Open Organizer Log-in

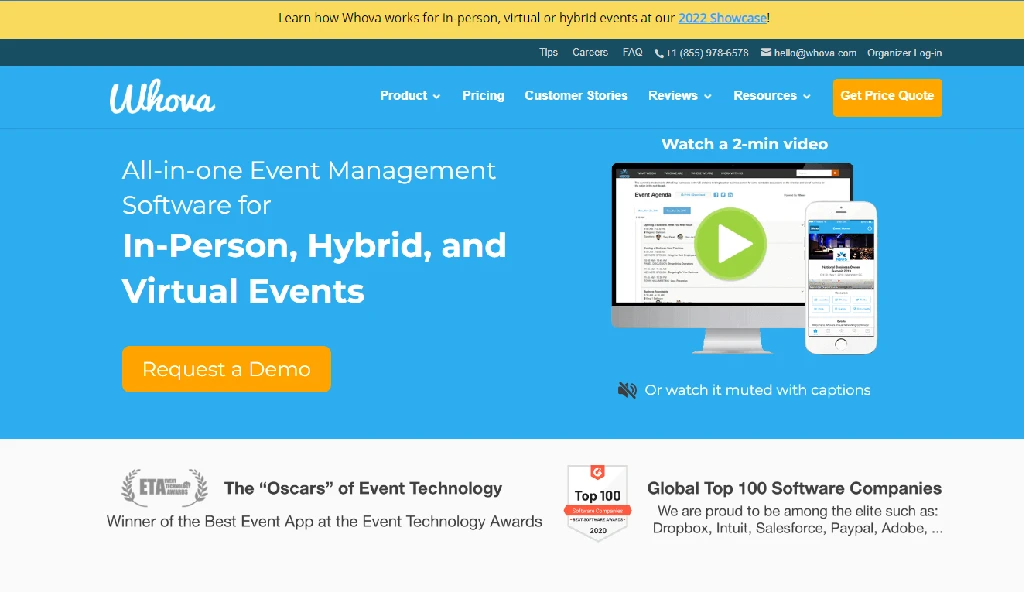pyautogui.click(x=904, y=53)
